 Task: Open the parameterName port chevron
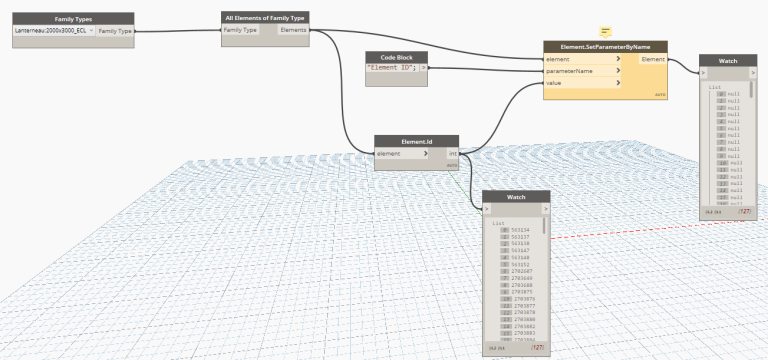618,71
